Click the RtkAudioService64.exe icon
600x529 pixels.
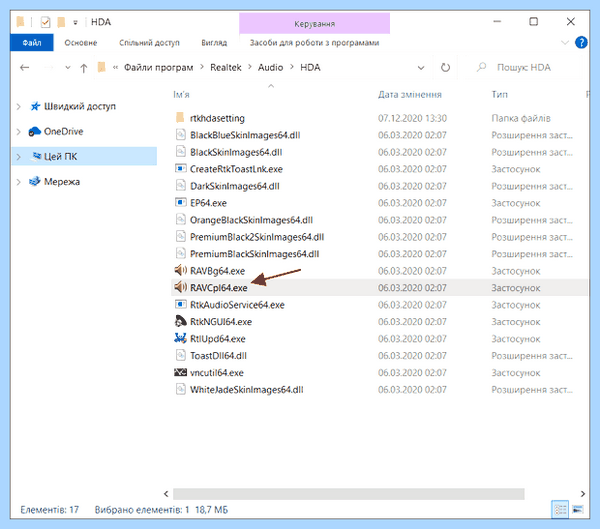click(180, 304)
